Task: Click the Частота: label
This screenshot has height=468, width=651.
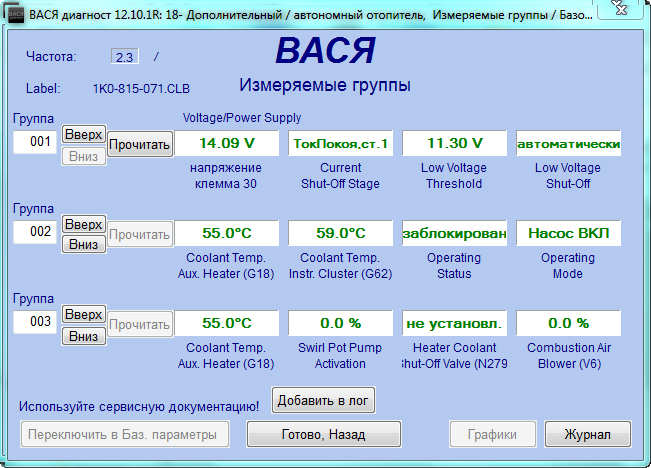Action: coord(51,56)
